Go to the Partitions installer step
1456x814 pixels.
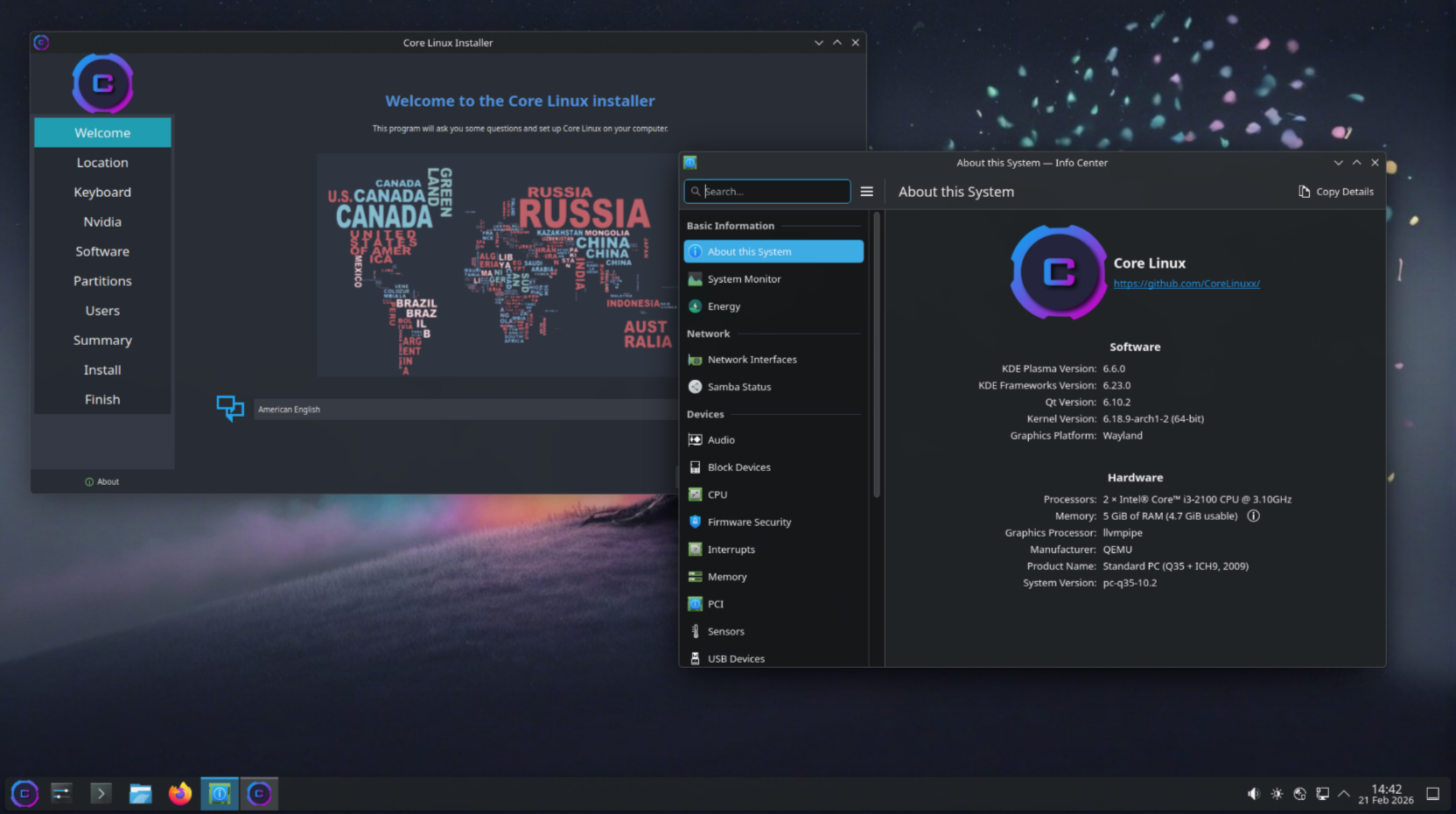coord(102,281)
